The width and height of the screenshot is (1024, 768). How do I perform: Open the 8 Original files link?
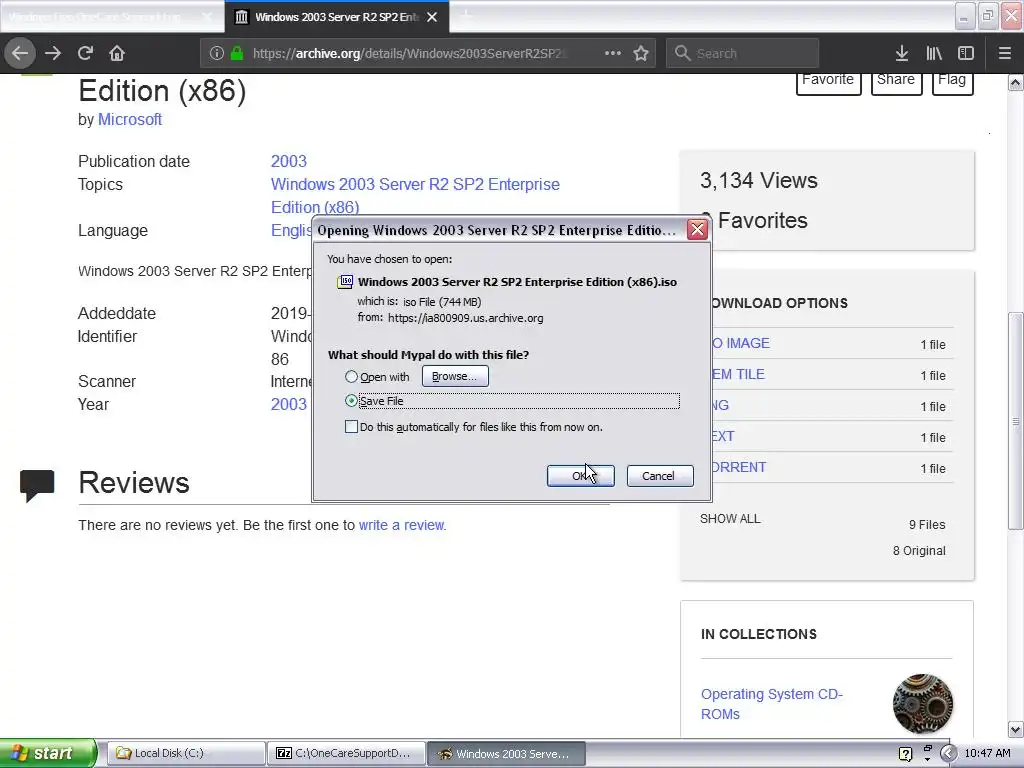point(919,551)
